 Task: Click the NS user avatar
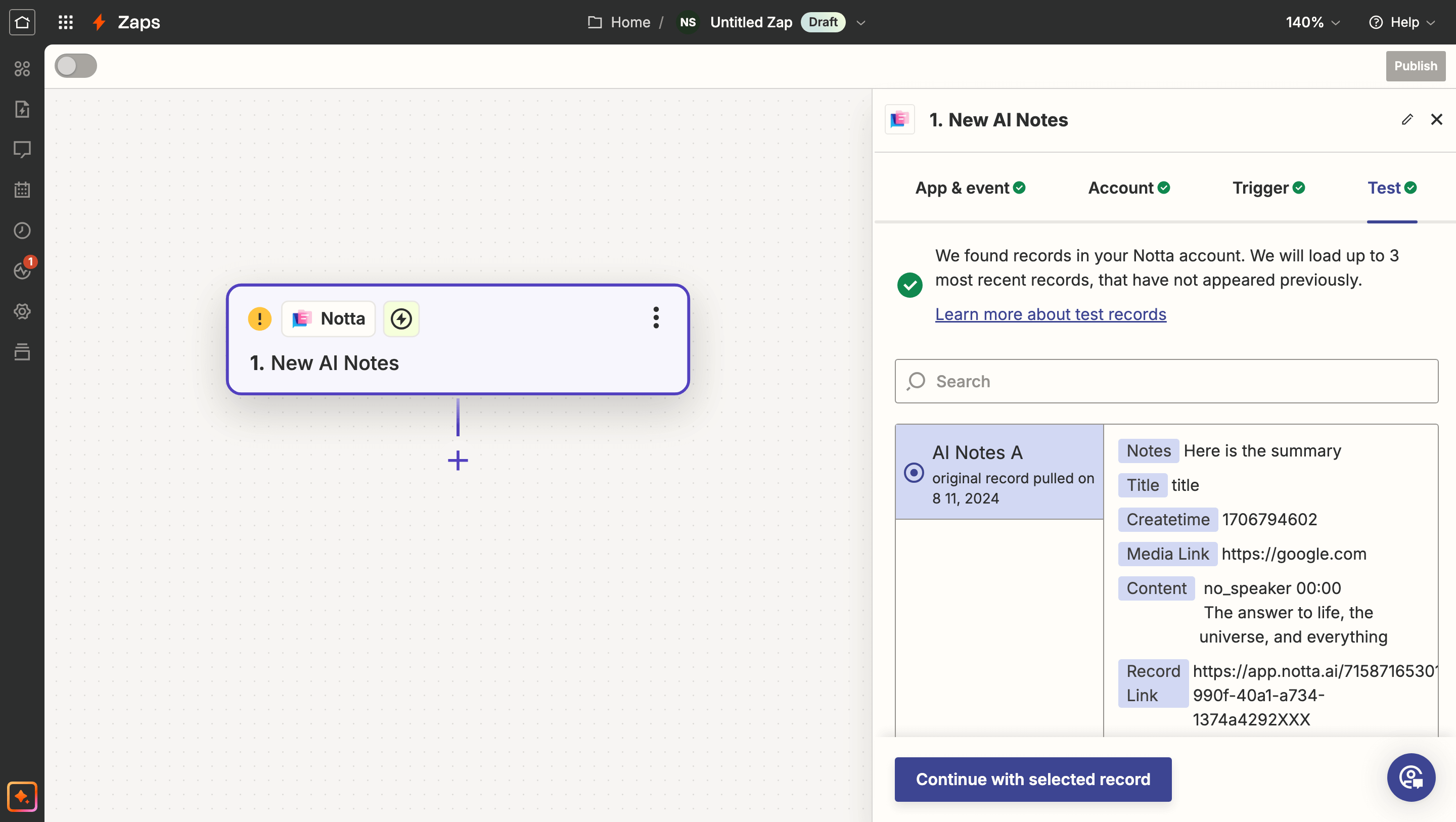tap(688, 22)
